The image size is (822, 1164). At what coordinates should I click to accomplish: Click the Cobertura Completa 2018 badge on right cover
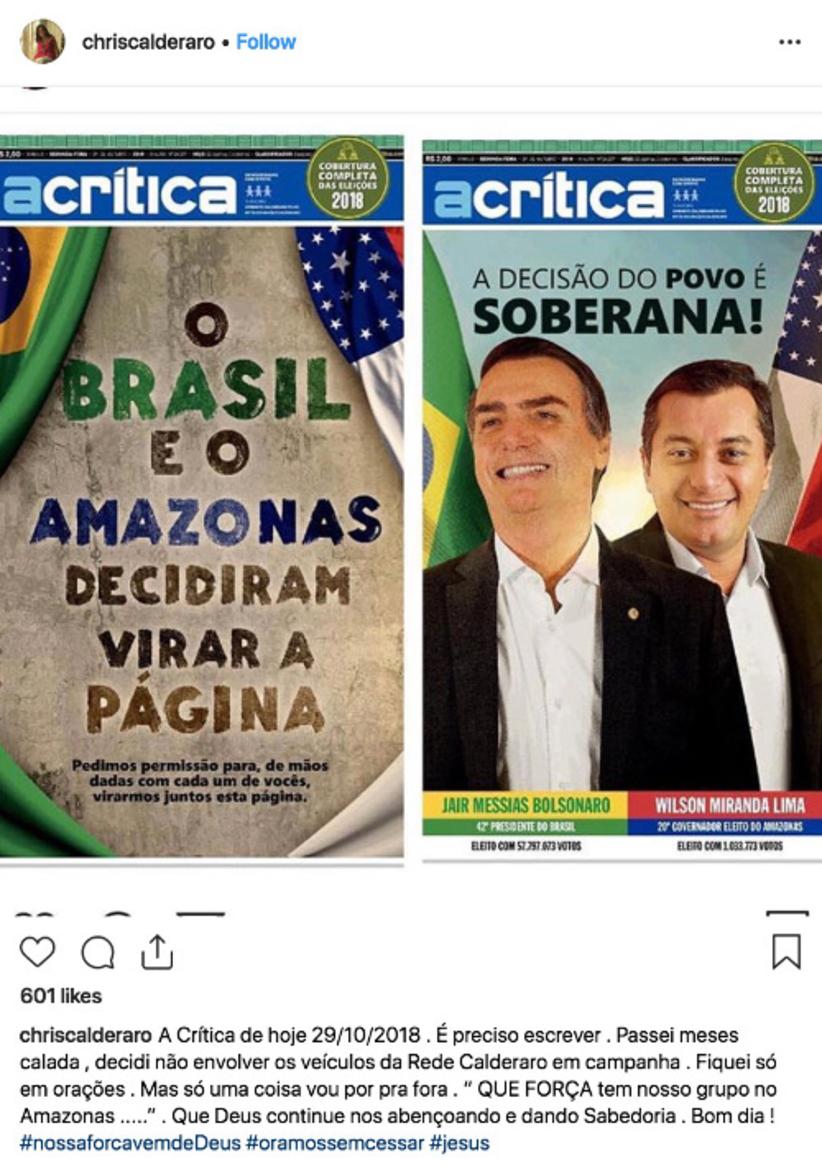[x=774, y=183]
